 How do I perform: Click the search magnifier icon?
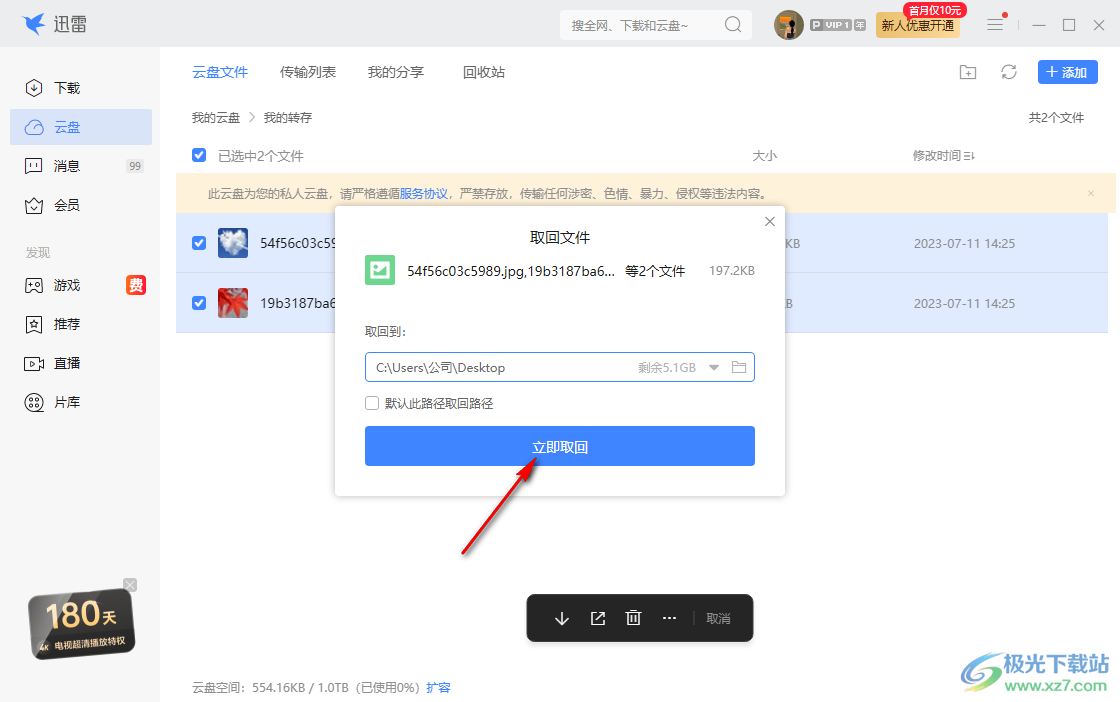733,25
